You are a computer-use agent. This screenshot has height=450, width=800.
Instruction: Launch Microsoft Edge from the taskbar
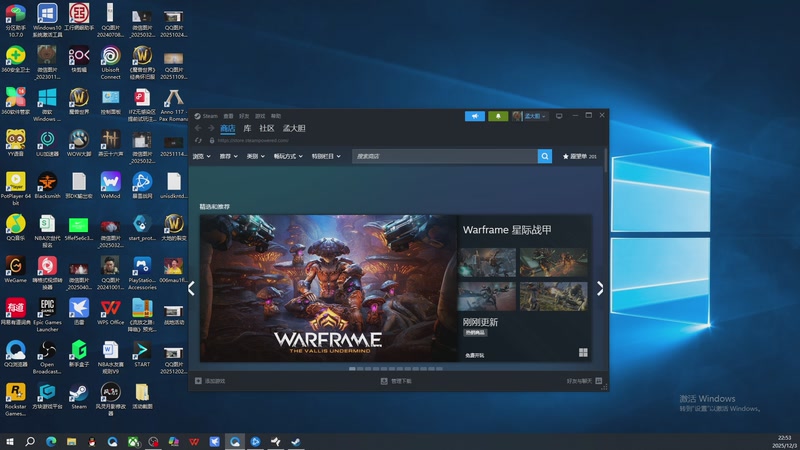pos(51,441)
